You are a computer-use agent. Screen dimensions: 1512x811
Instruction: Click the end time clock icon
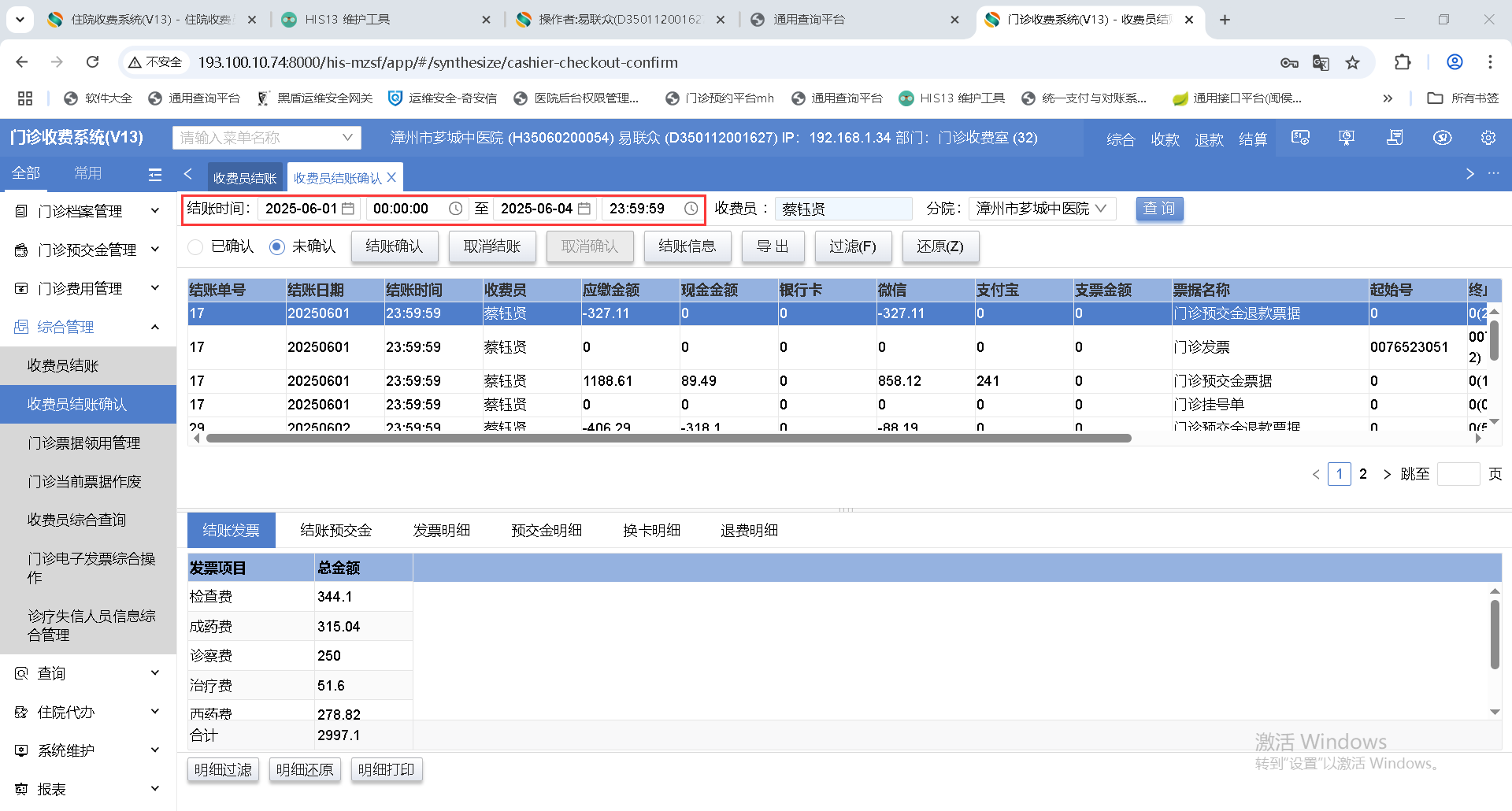pyautogui.click(x=691, y=209)
